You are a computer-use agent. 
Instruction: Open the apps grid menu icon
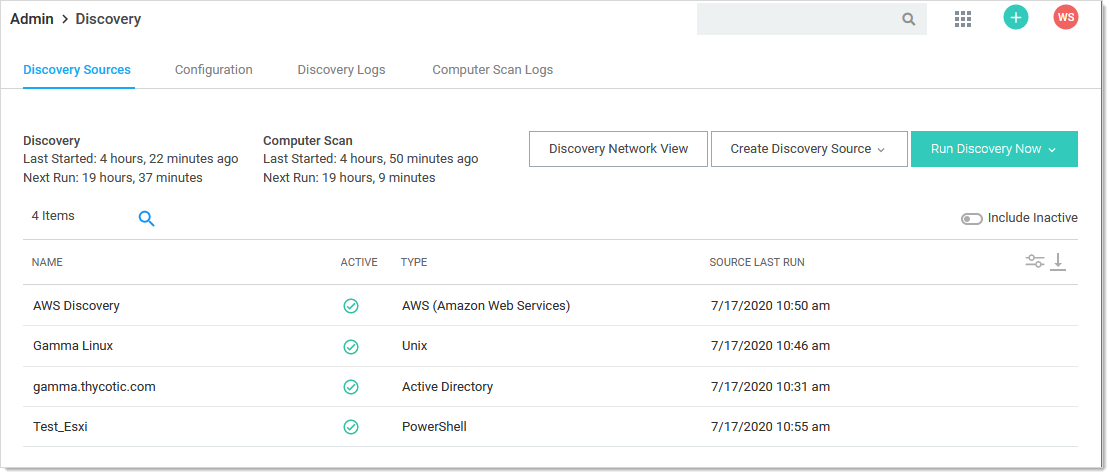point(963,19)
